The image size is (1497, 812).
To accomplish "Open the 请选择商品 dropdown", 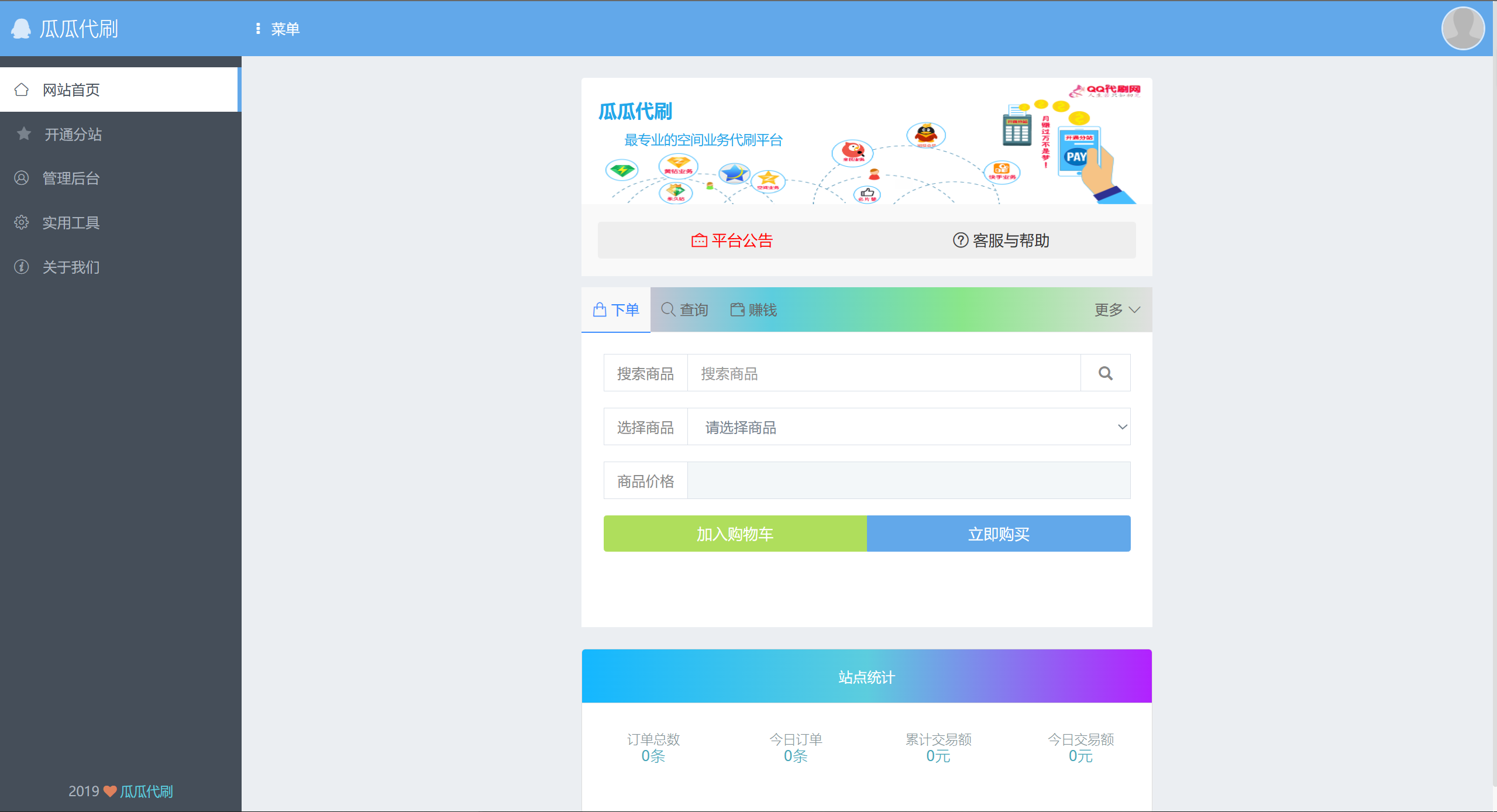I will tap(908, 427).
